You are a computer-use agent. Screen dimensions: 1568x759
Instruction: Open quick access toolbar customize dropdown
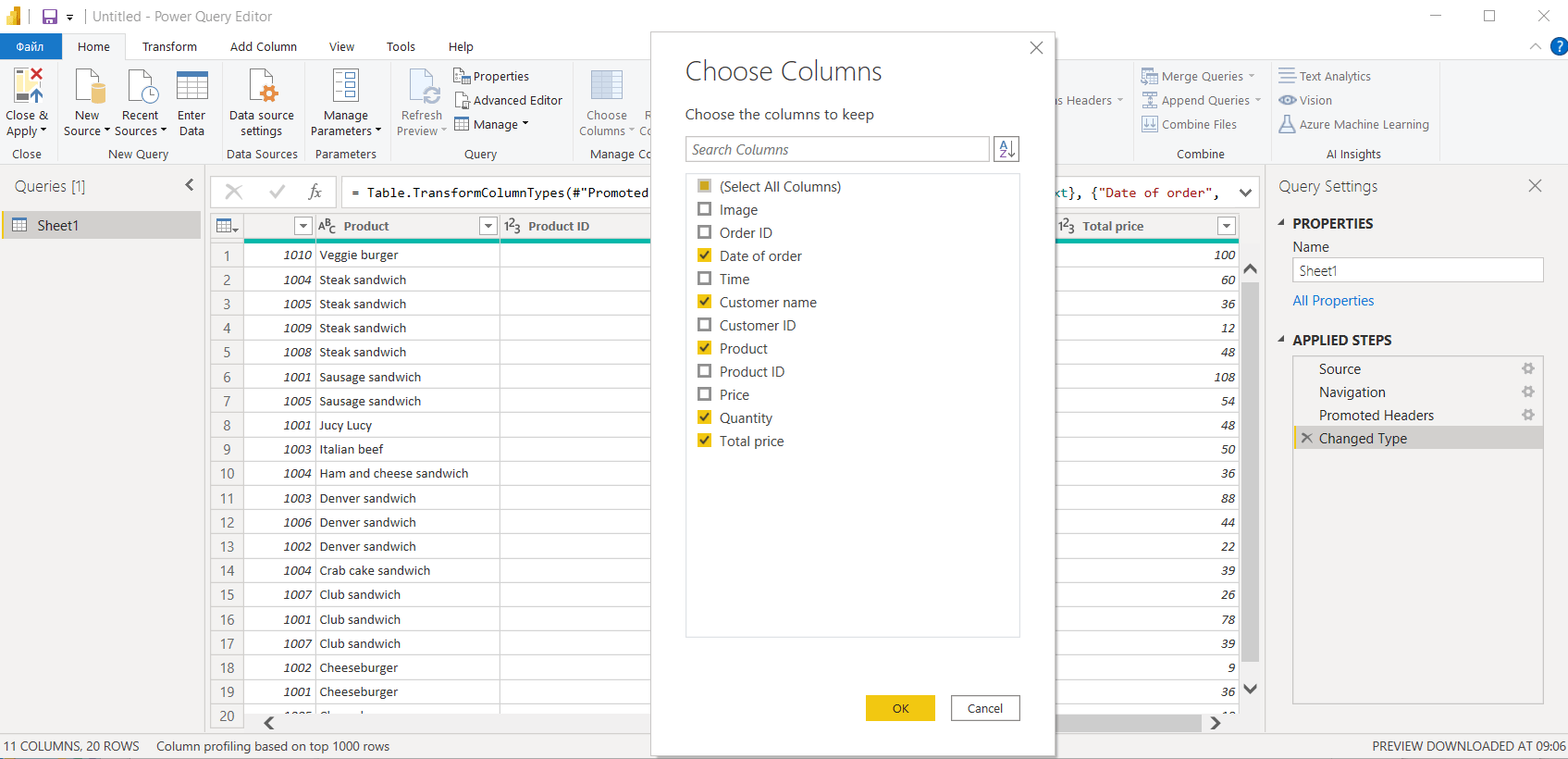click(69, 18)
